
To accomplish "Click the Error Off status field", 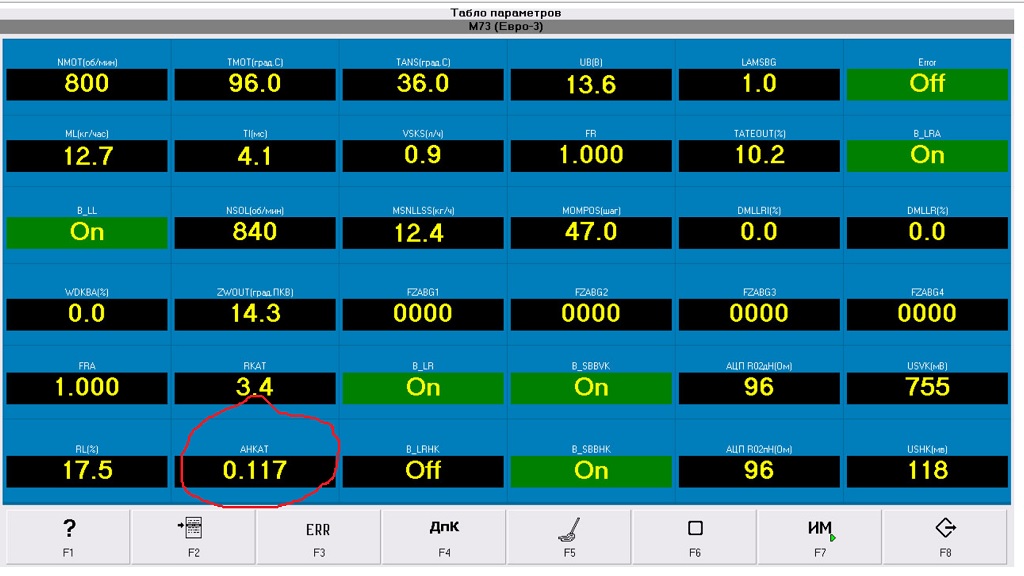I will [x=927, y=84].
